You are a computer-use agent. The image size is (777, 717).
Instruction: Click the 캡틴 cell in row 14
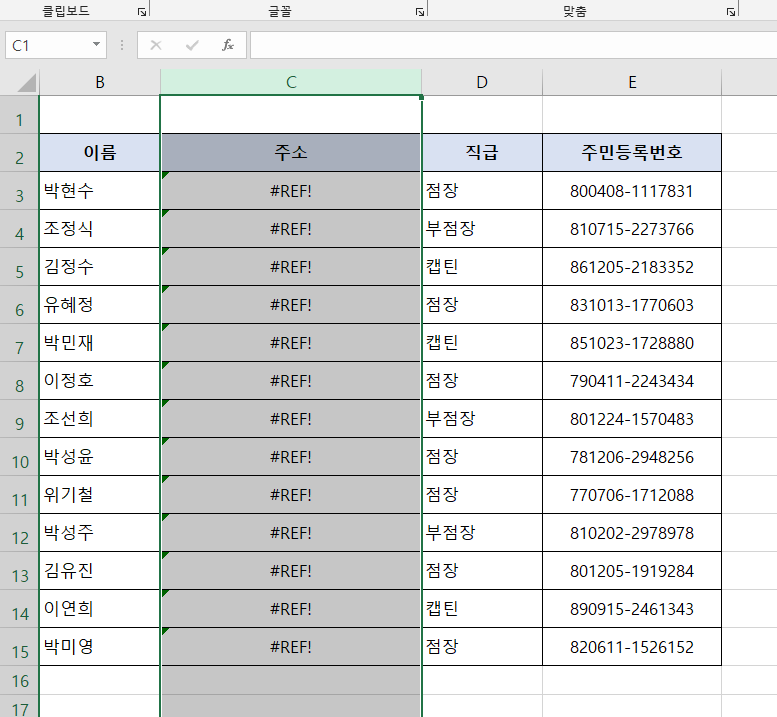(x=482, y=609)
